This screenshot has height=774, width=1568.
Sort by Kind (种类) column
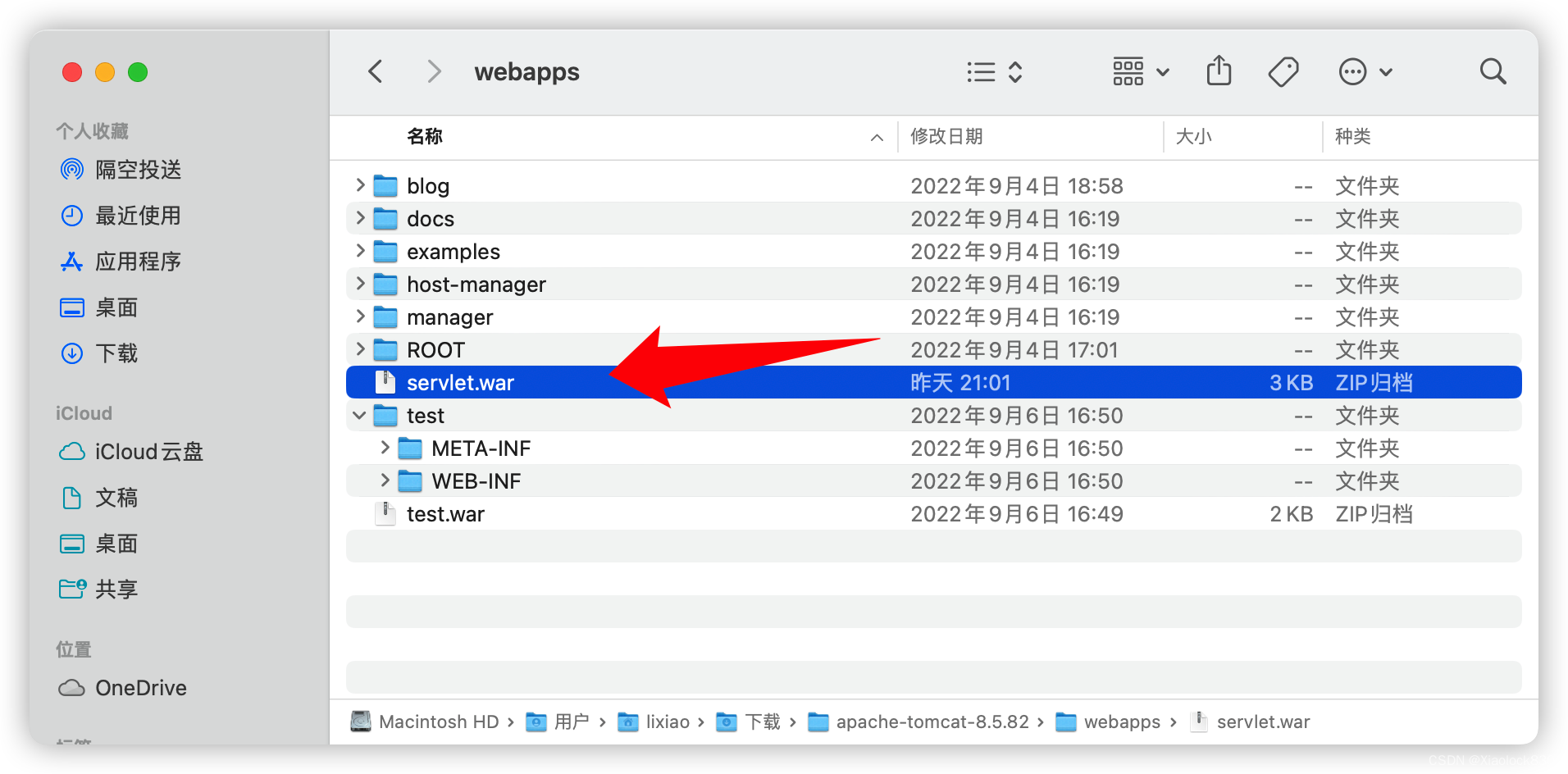click(1352, 136)
